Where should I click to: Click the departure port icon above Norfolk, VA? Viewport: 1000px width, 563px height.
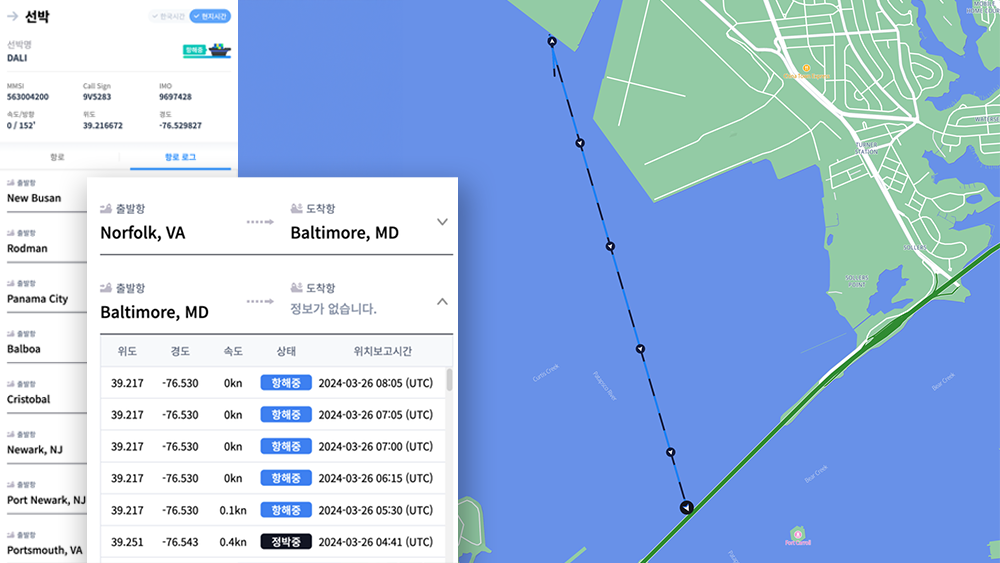point(106,208)
